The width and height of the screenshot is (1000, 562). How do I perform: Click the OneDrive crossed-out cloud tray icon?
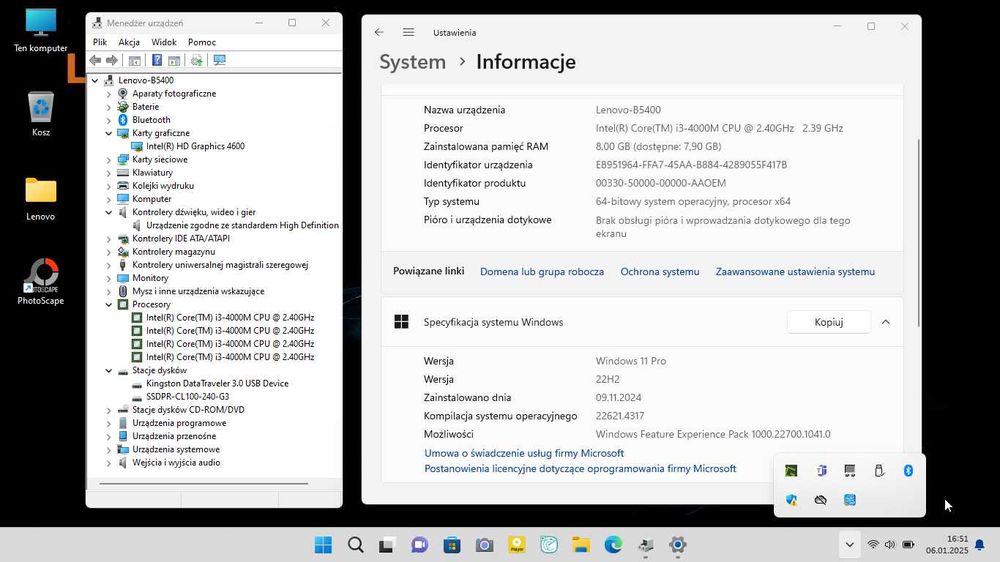click(x=821, y=499)
